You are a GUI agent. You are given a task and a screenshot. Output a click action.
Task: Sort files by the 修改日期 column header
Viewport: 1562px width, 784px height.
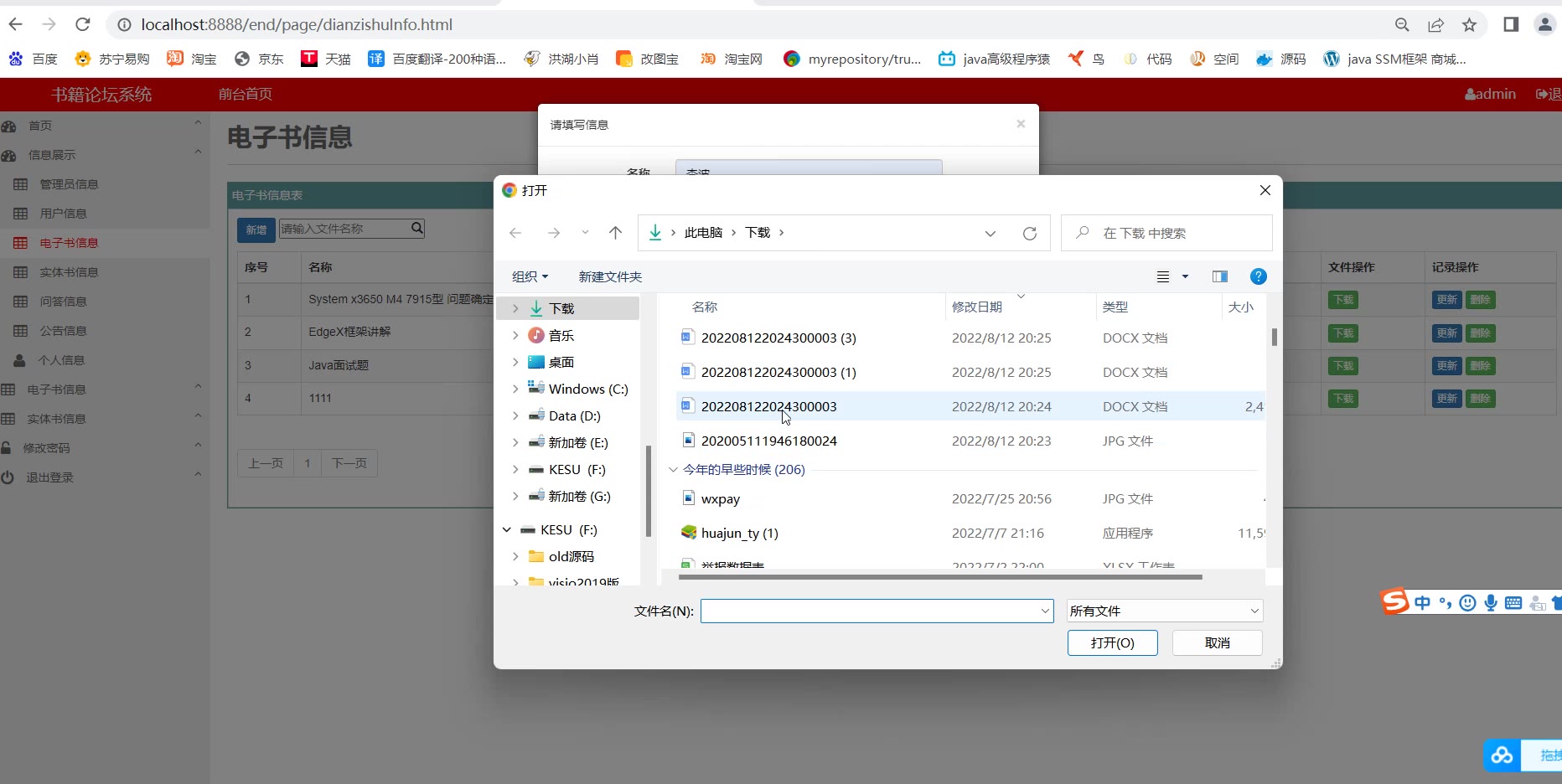(977, 307)
